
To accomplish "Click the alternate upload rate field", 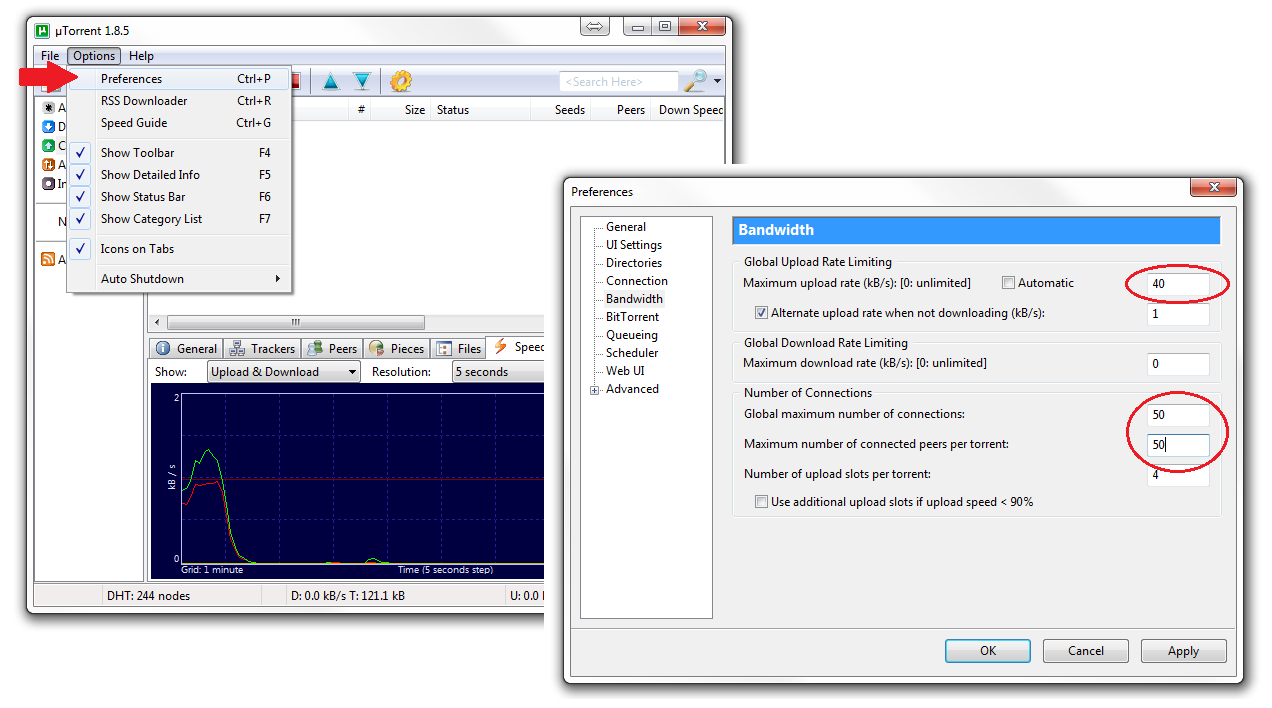I will coord(1178,313).
